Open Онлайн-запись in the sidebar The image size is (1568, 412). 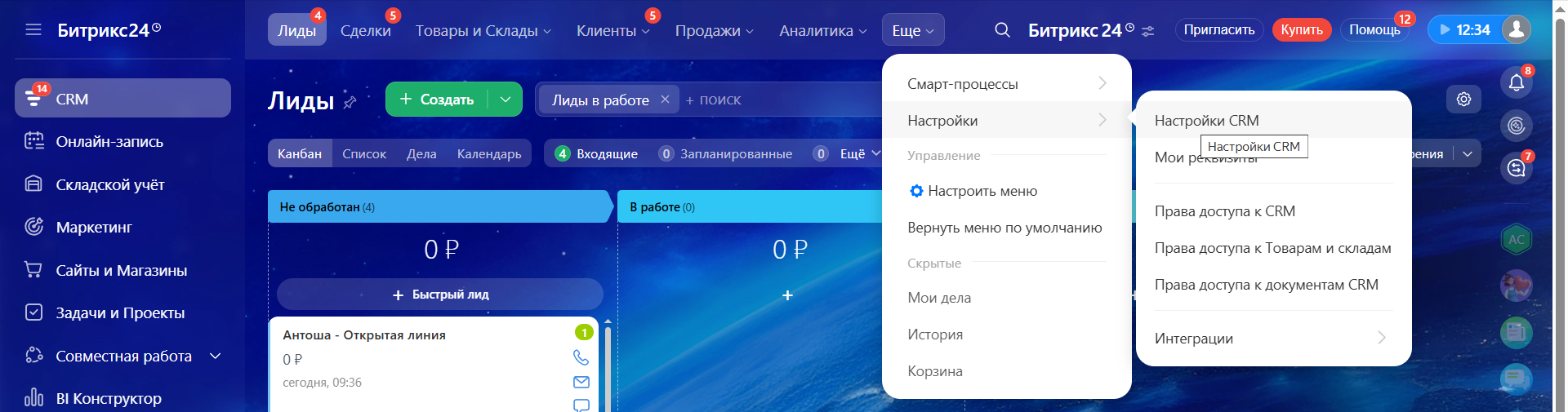[109, 142]
